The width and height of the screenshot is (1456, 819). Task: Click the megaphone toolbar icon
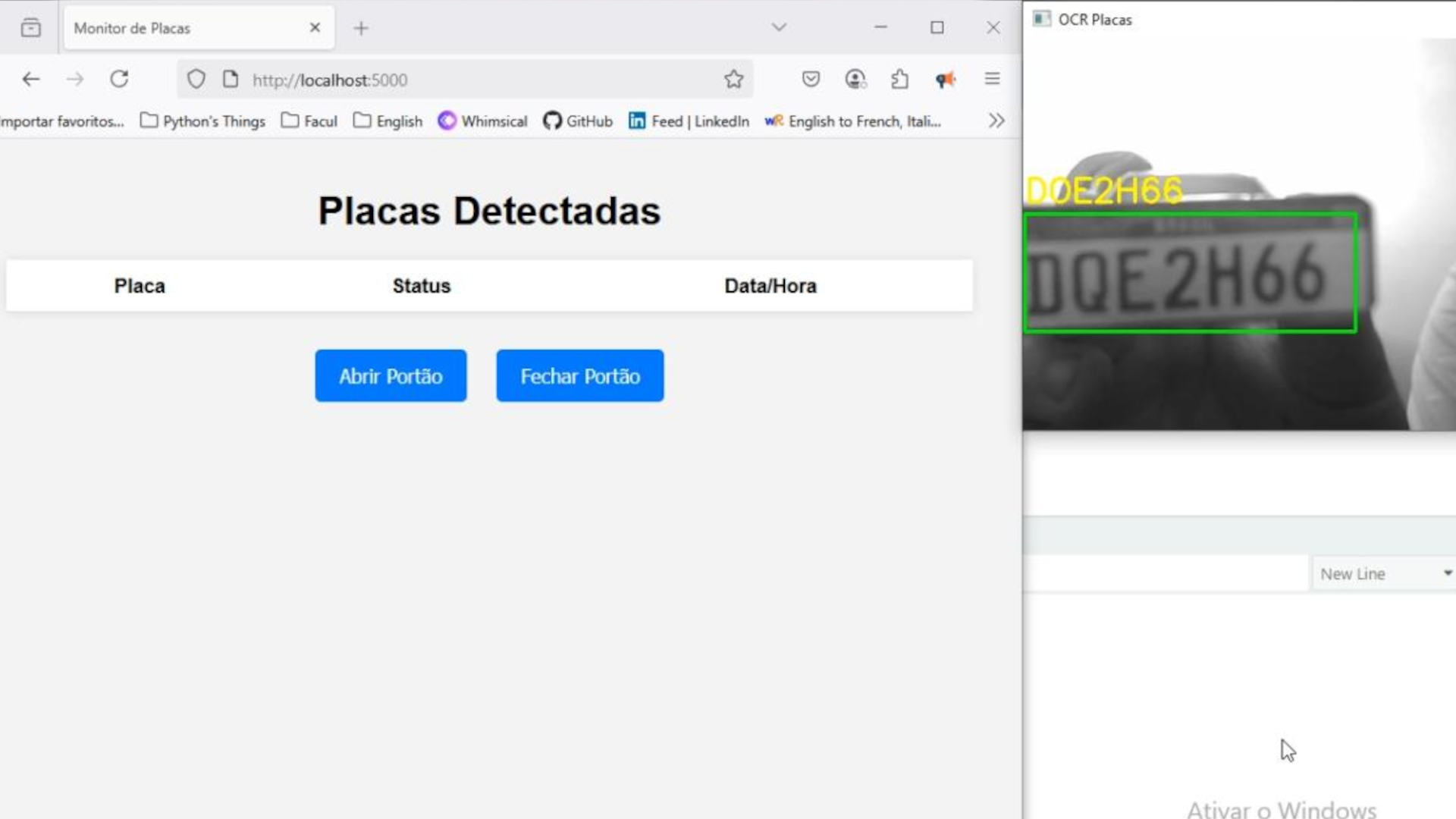[x=945, y=79]
